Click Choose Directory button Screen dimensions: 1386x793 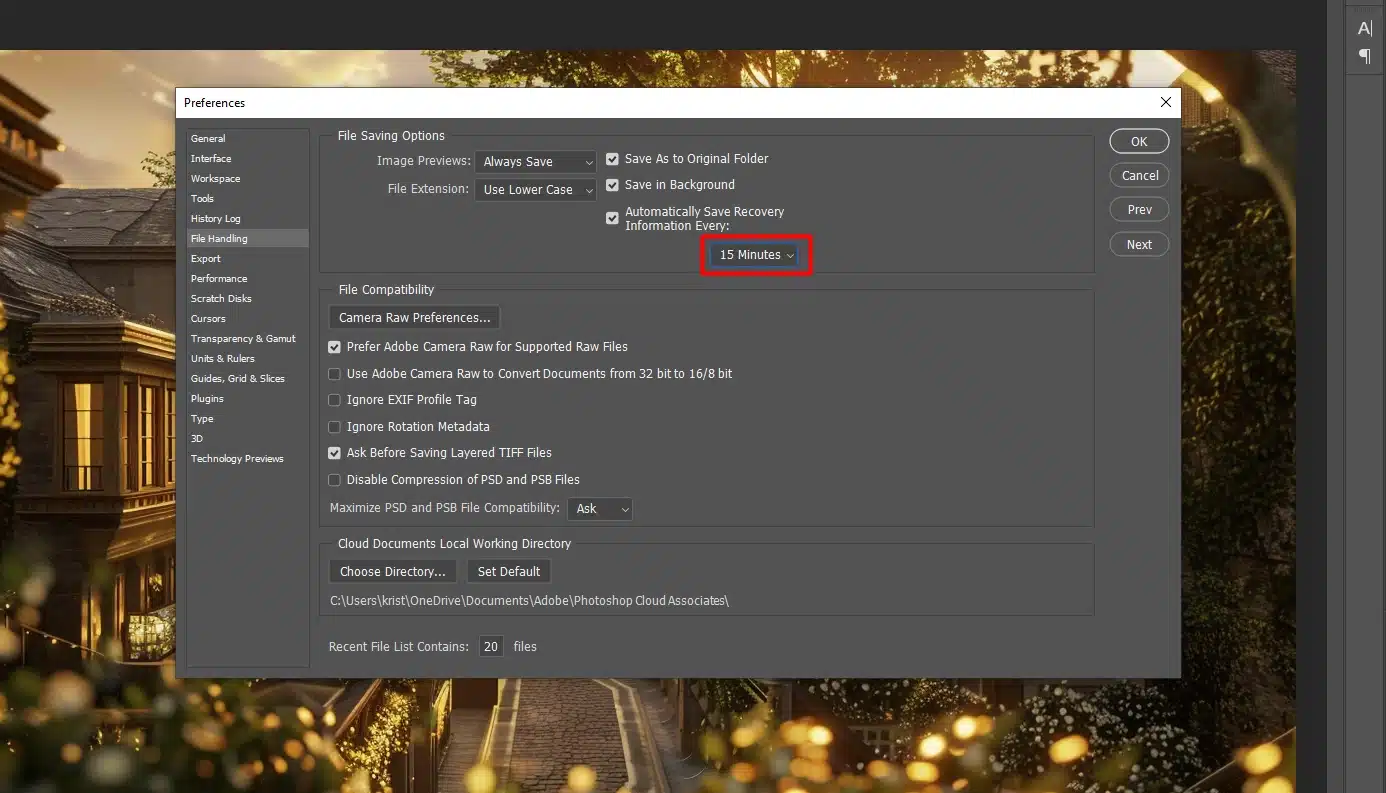tap(392, 572)
